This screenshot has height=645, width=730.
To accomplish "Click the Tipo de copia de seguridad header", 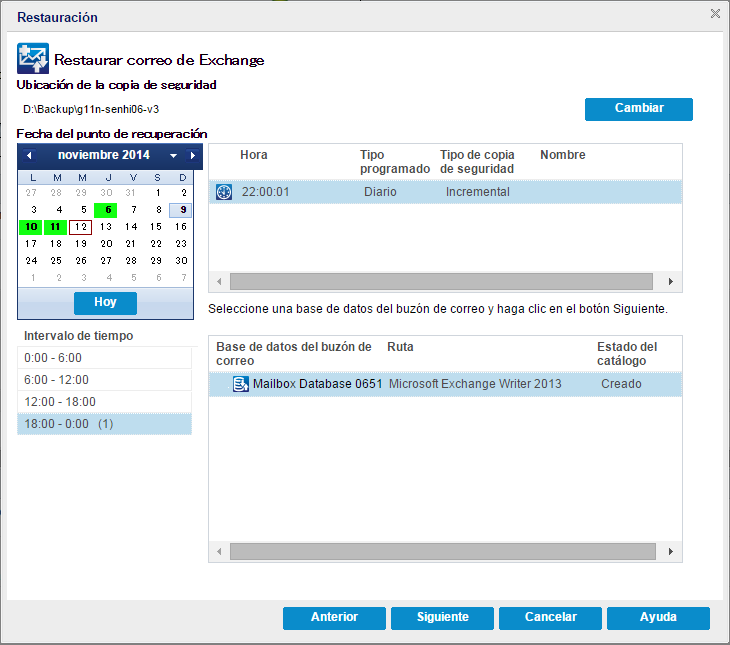I will point(477,162).
